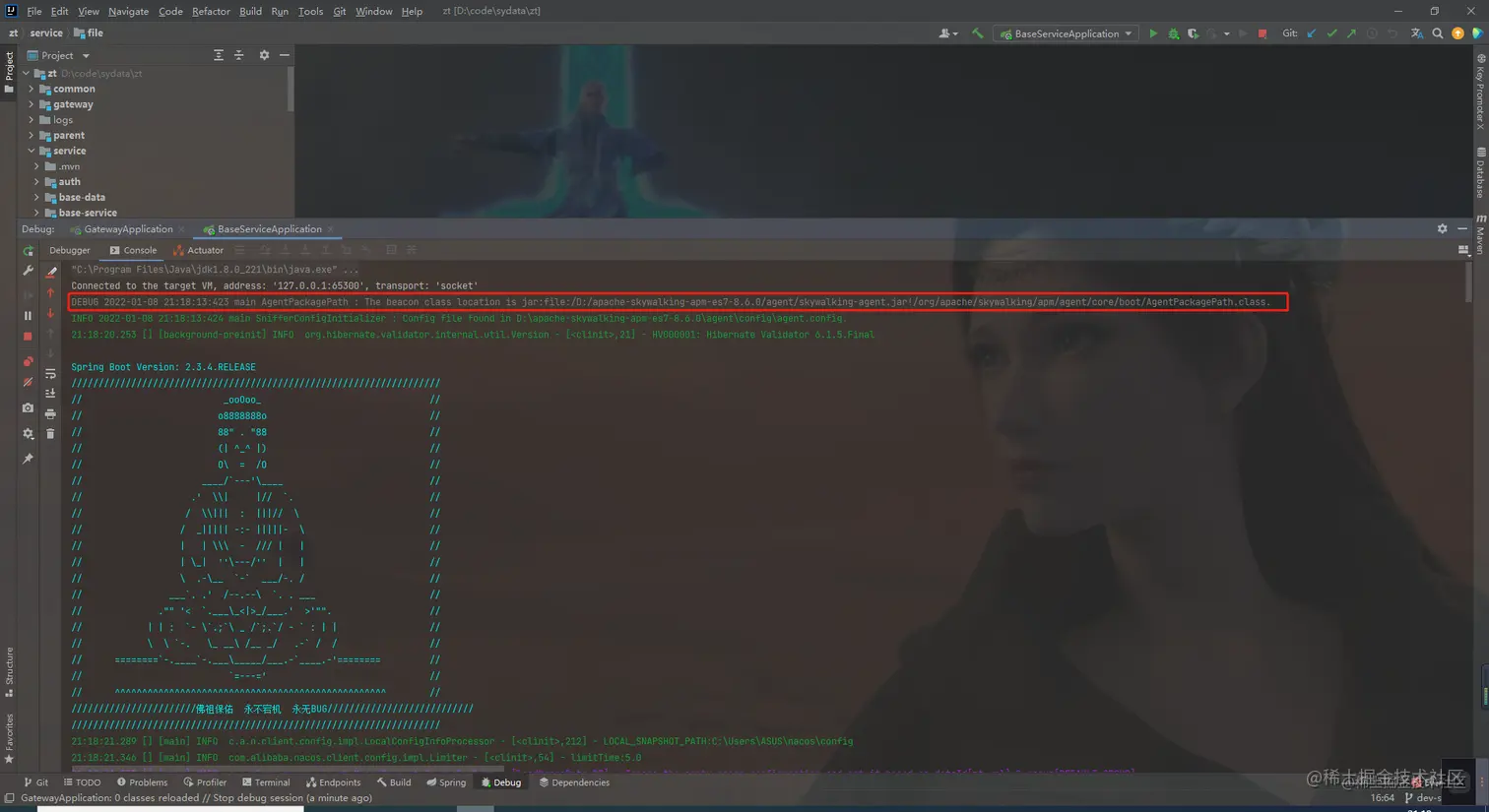Update project with Git blue arrow

click(x=1312, y=33)
